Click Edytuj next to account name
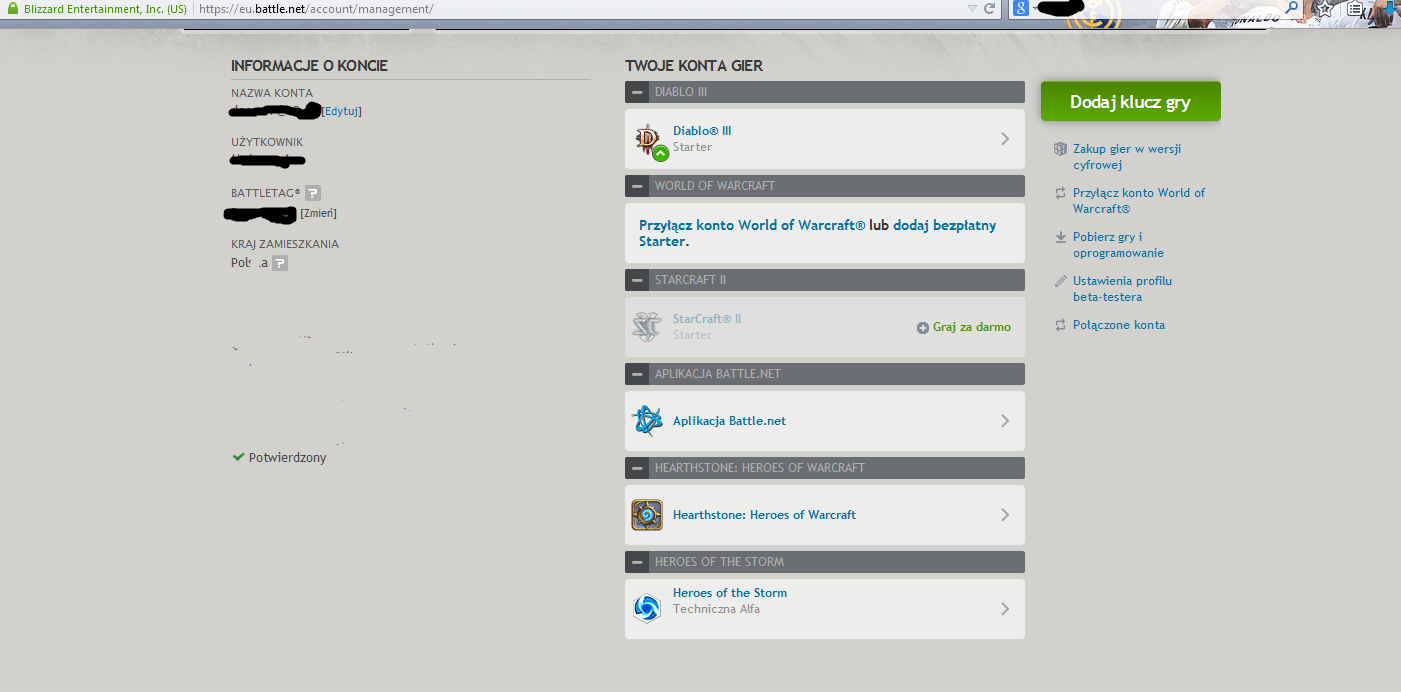The width and height of the screenshot is (1401, 692). [x=342, y=111]
